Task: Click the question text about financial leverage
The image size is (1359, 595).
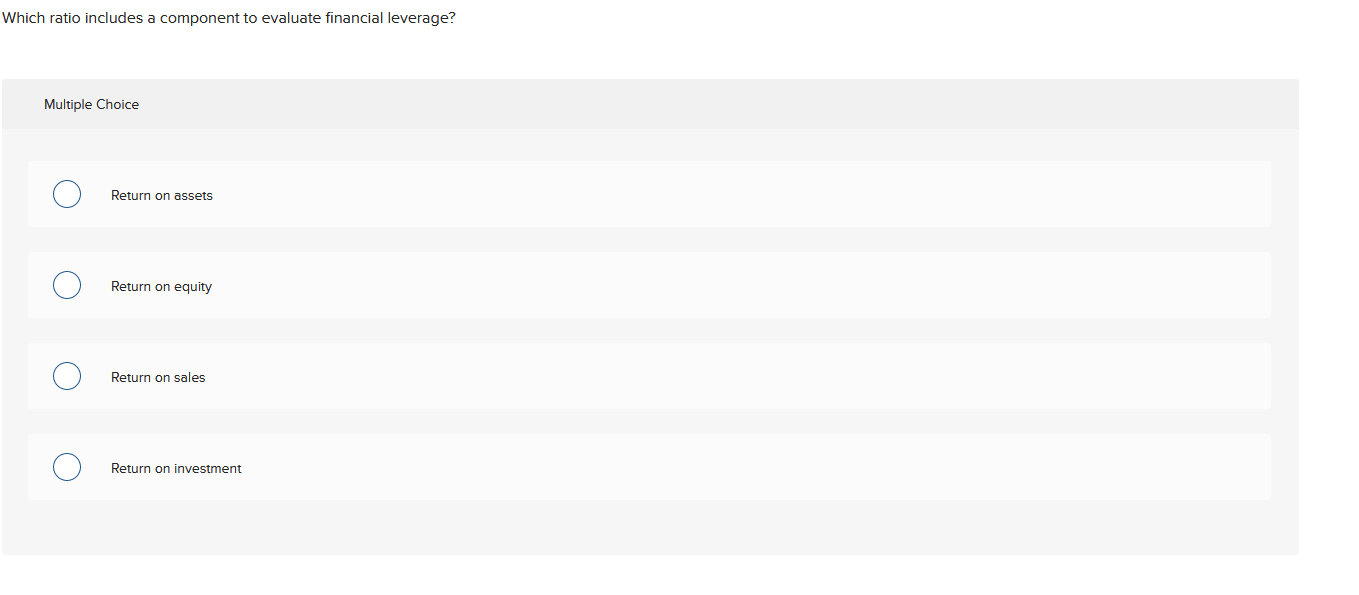Action: pyautogui.click(x=228, y=17)
